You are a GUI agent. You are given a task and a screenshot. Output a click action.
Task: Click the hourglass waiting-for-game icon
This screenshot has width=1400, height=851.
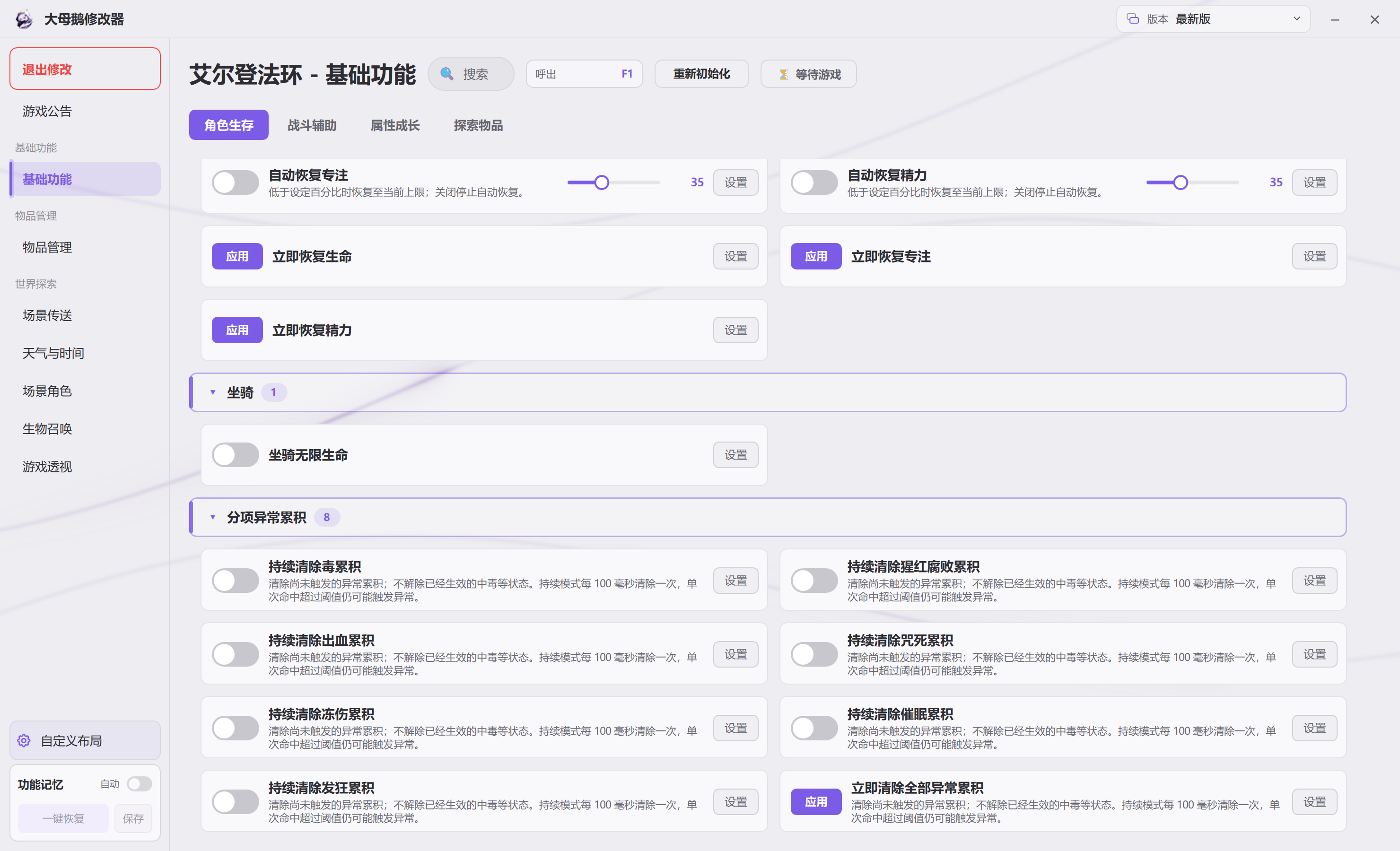coord(784,74)
